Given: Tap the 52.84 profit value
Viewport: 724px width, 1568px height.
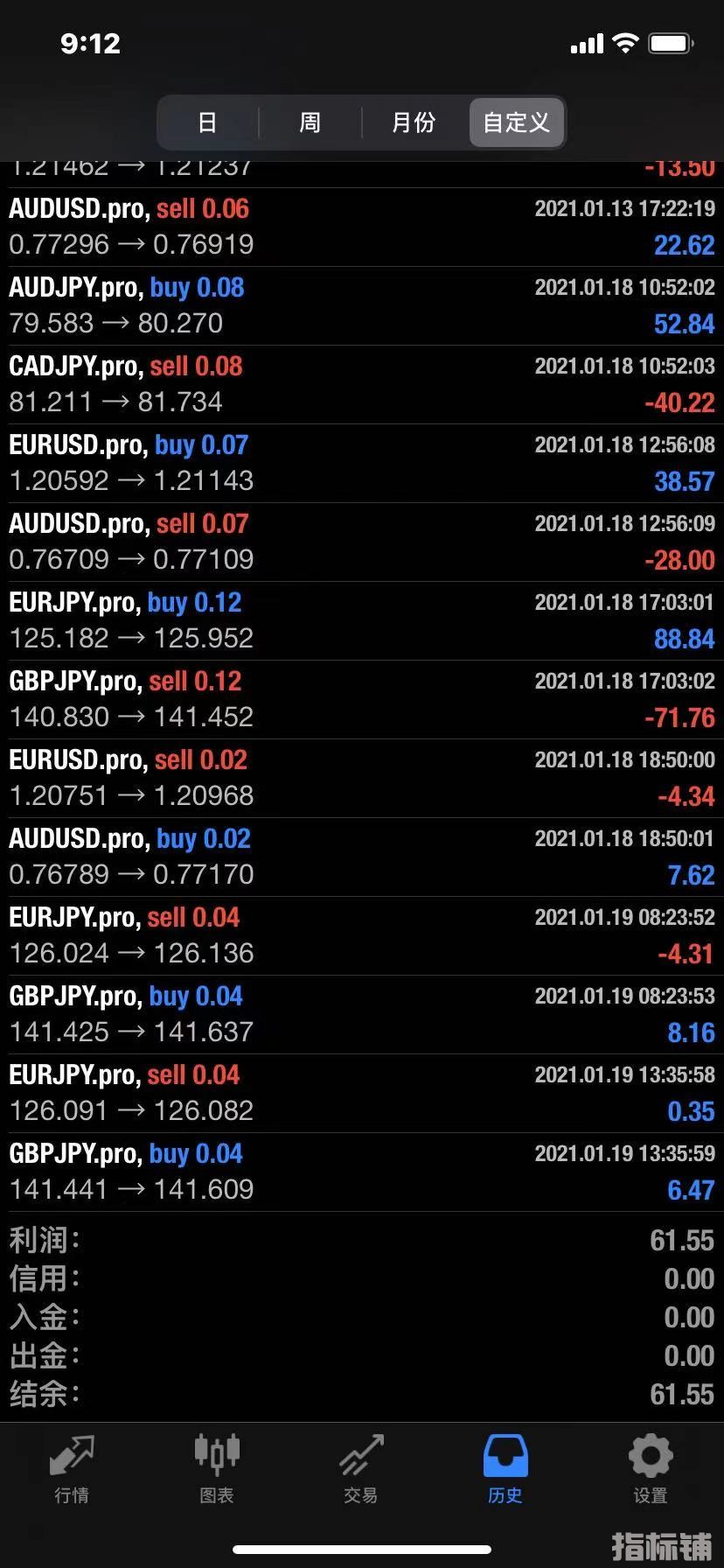Looking at the screenshot, I should 684,325.
